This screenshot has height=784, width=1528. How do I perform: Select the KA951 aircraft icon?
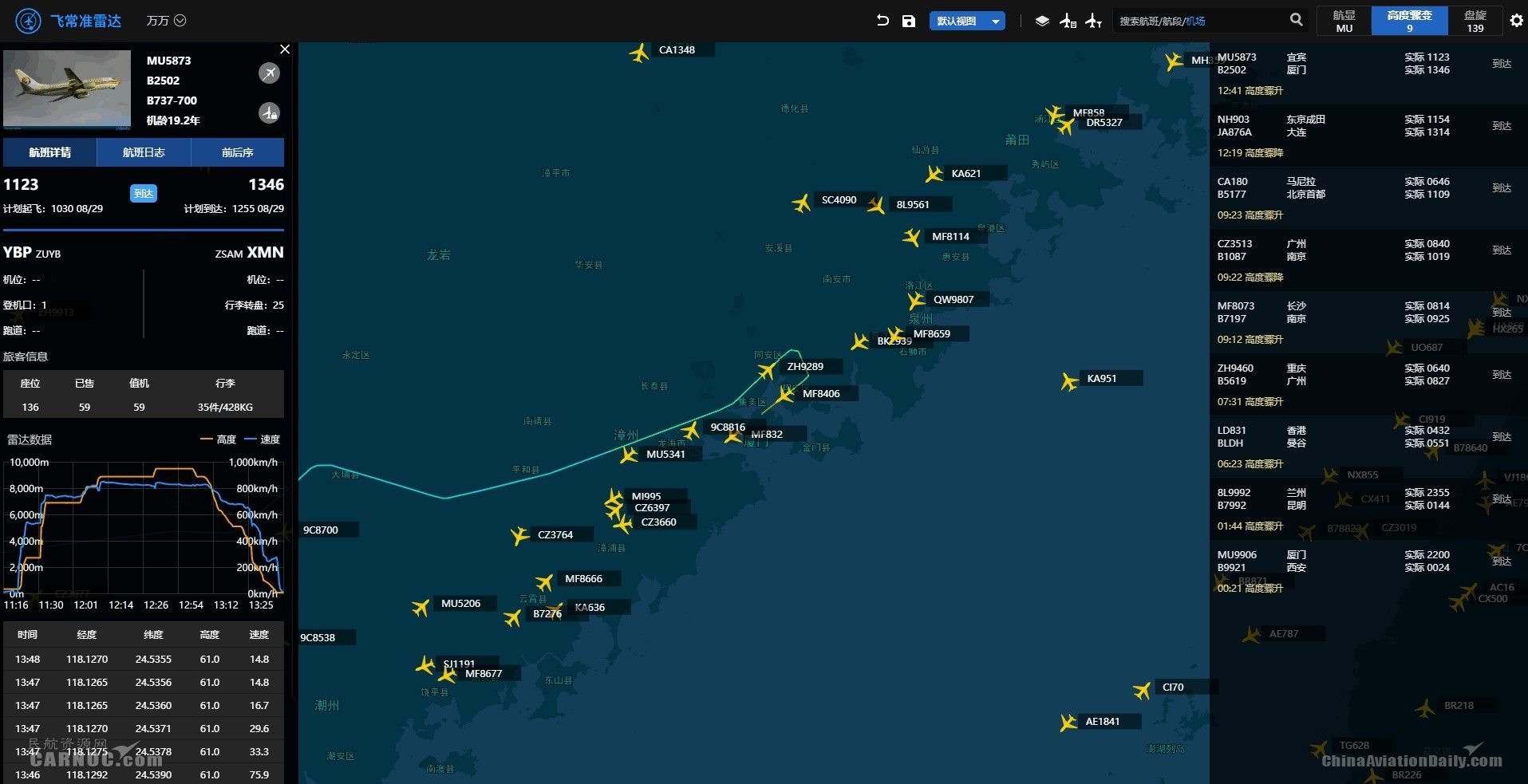point(1069,381)
